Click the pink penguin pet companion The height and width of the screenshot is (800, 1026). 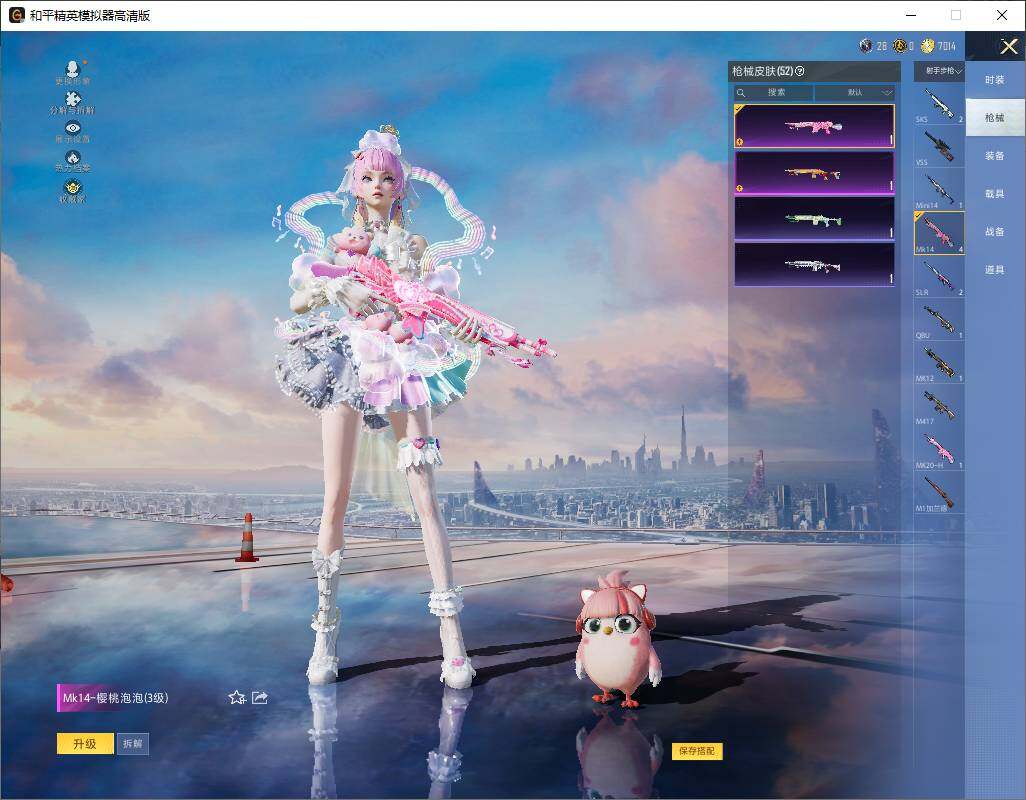pyautogui.click(x=616, y=640)
